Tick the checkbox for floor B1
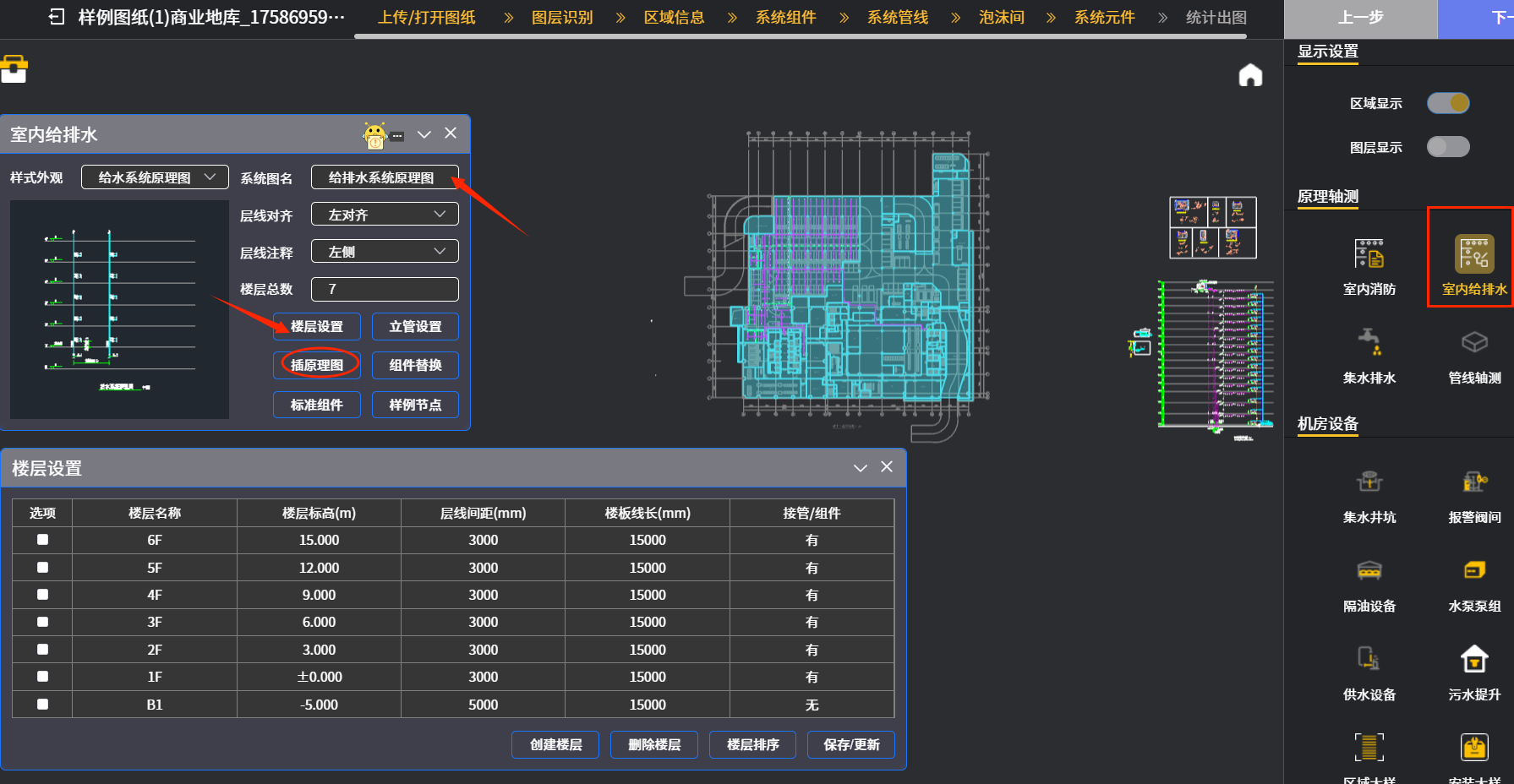1514x784 pixels. pyautogui.click(x=42, y=704)
